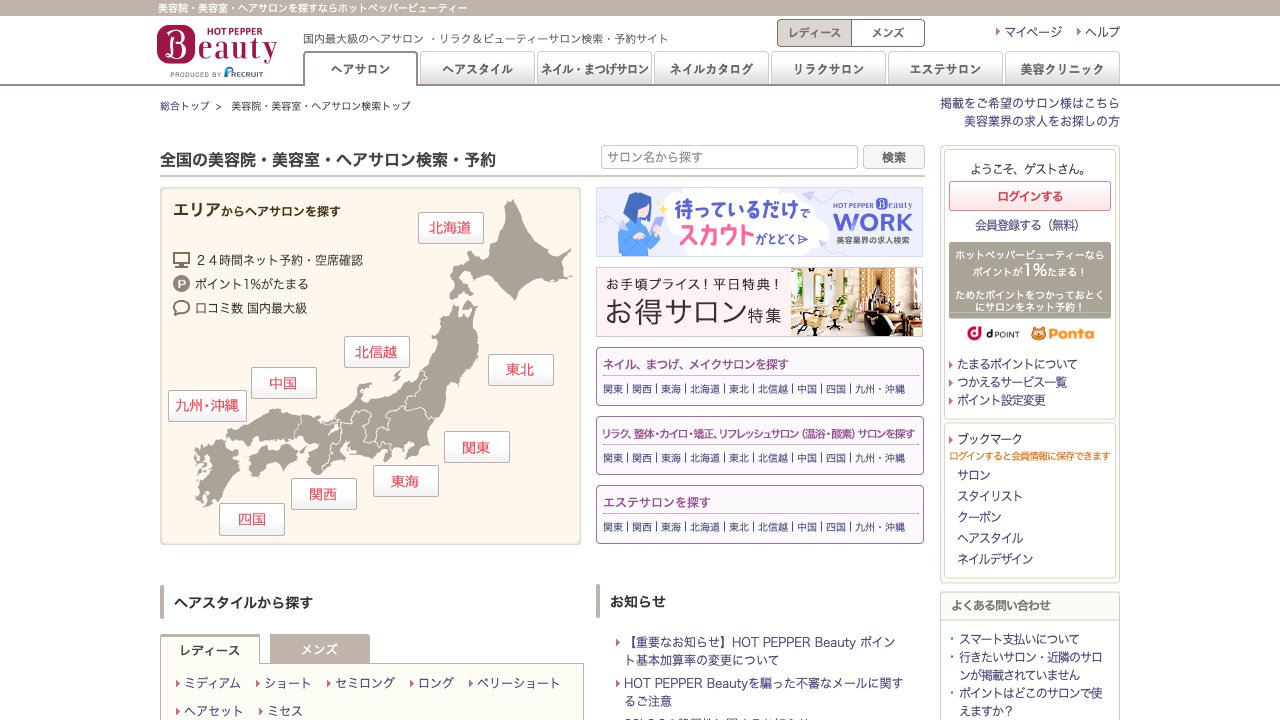
Task: Choose 関東 region on the map
Action: coord(476,447)
